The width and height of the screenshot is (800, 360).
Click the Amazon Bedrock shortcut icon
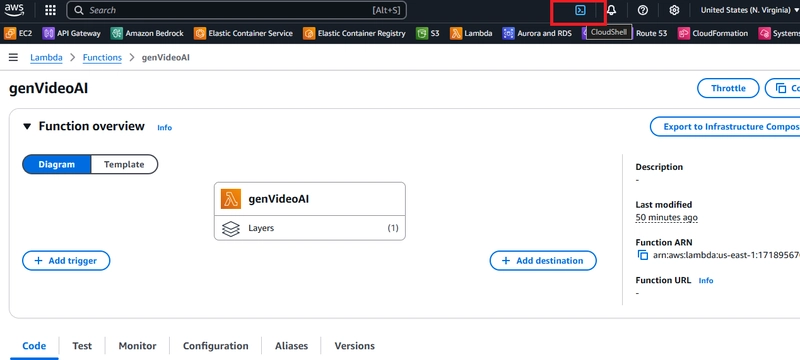(117, 33)
